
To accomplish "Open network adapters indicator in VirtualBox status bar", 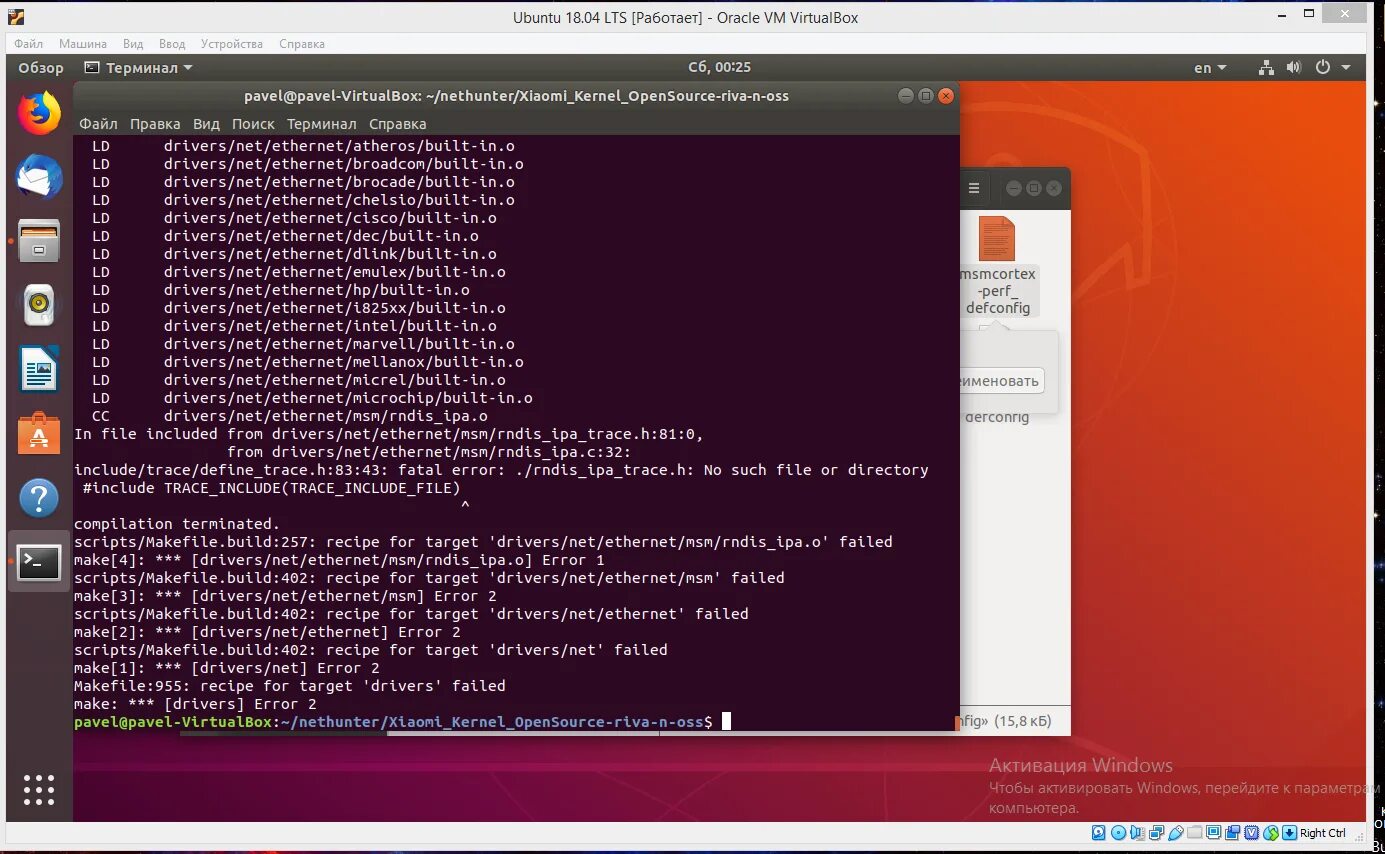I will click(x=1156, y=833).
